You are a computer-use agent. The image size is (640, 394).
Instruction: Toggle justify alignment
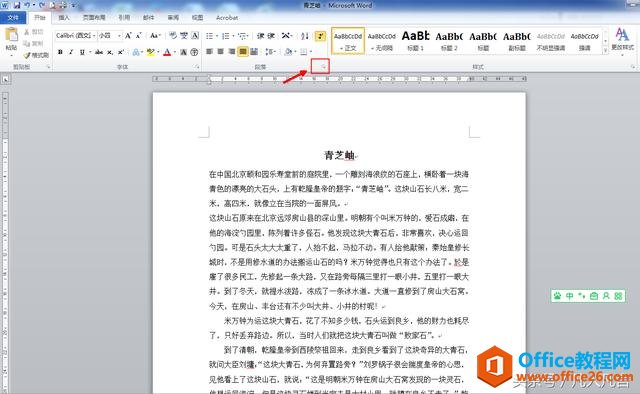coord(242,51)
